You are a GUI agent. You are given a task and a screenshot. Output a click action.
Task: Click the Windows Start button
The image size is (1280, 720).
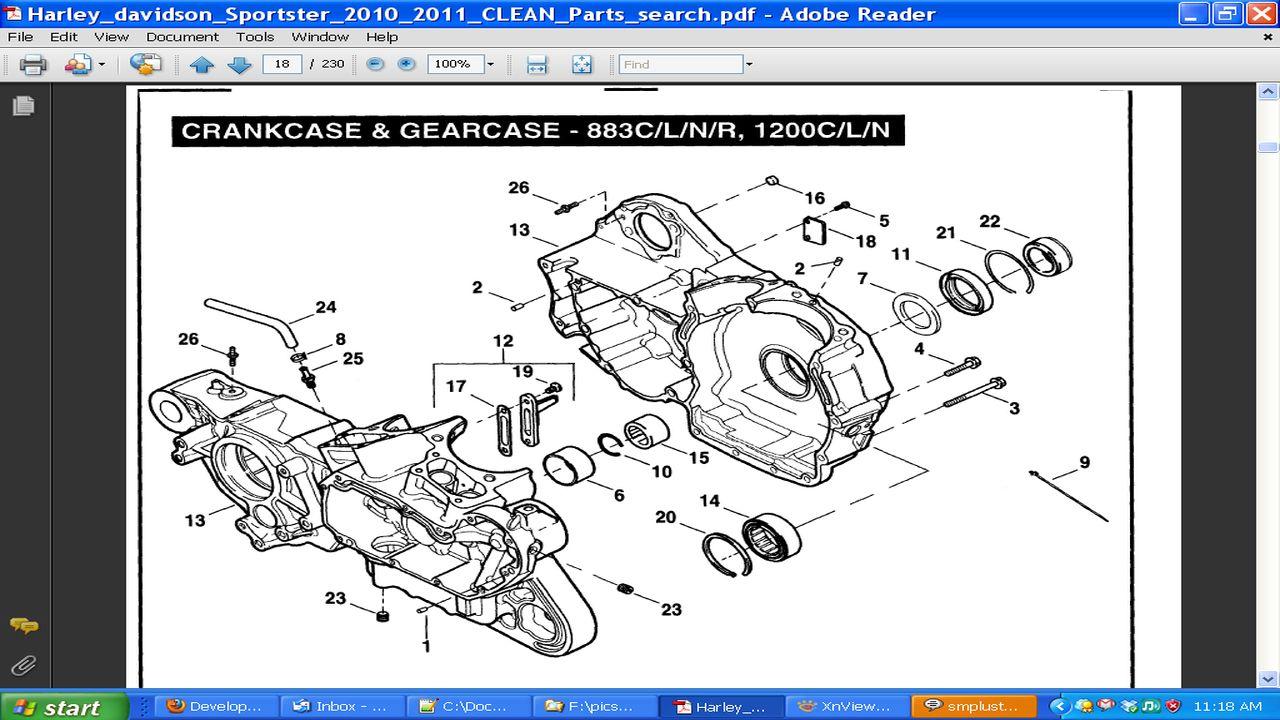pos(65,706)
